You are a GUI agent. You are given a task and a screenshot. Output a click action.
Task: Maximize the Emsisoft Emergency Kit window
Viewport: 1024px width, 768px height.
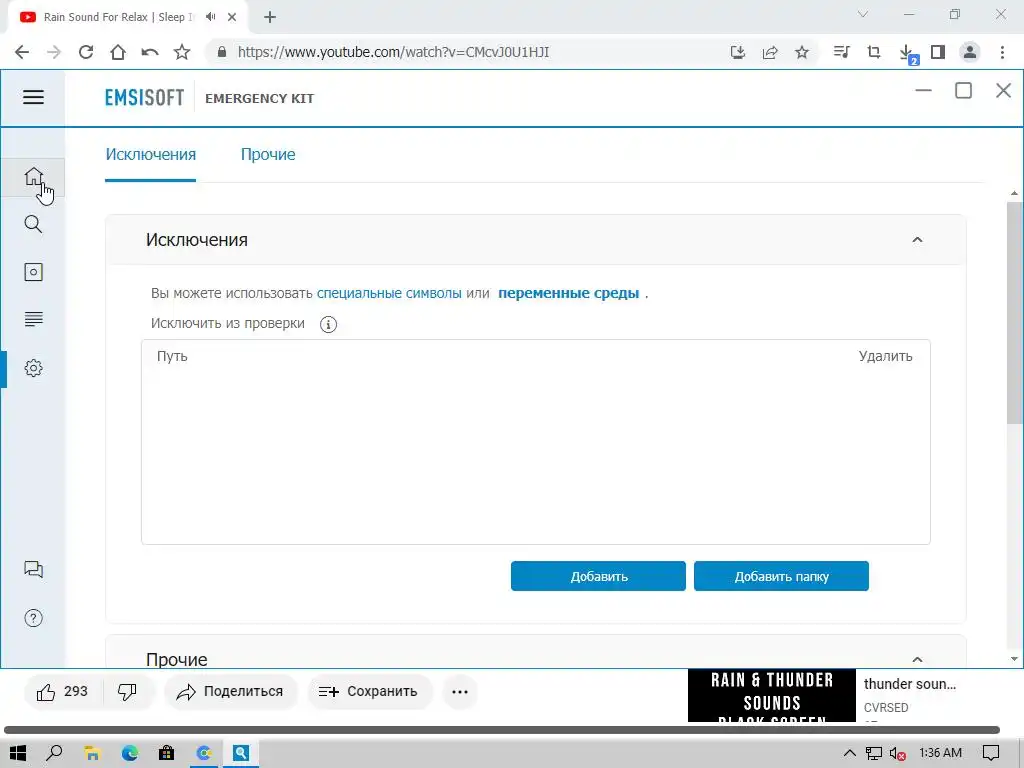click(963, 90)
